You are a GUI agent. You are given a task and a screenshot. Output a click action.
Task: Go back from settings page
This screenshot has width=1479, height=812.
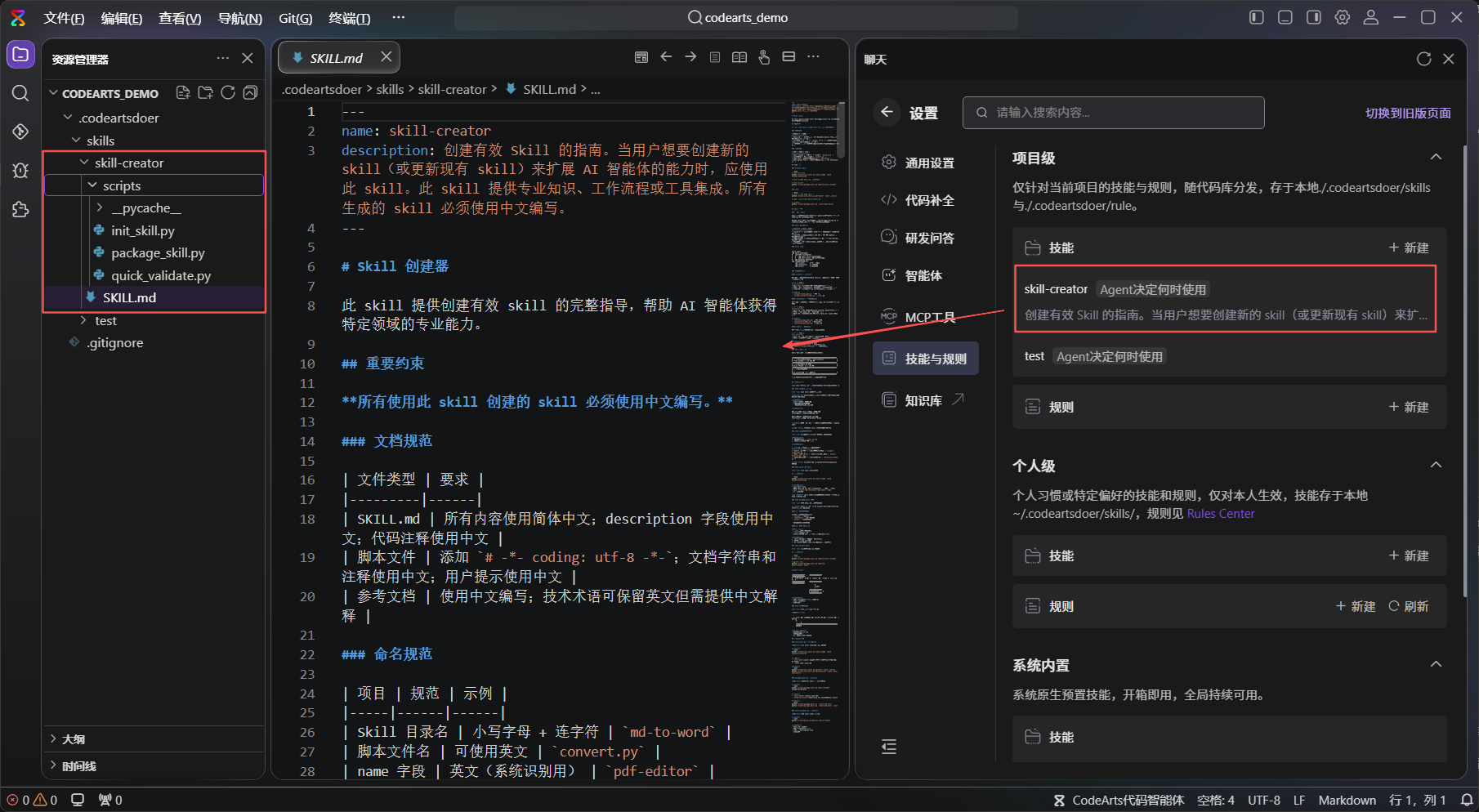coord(887,112)
